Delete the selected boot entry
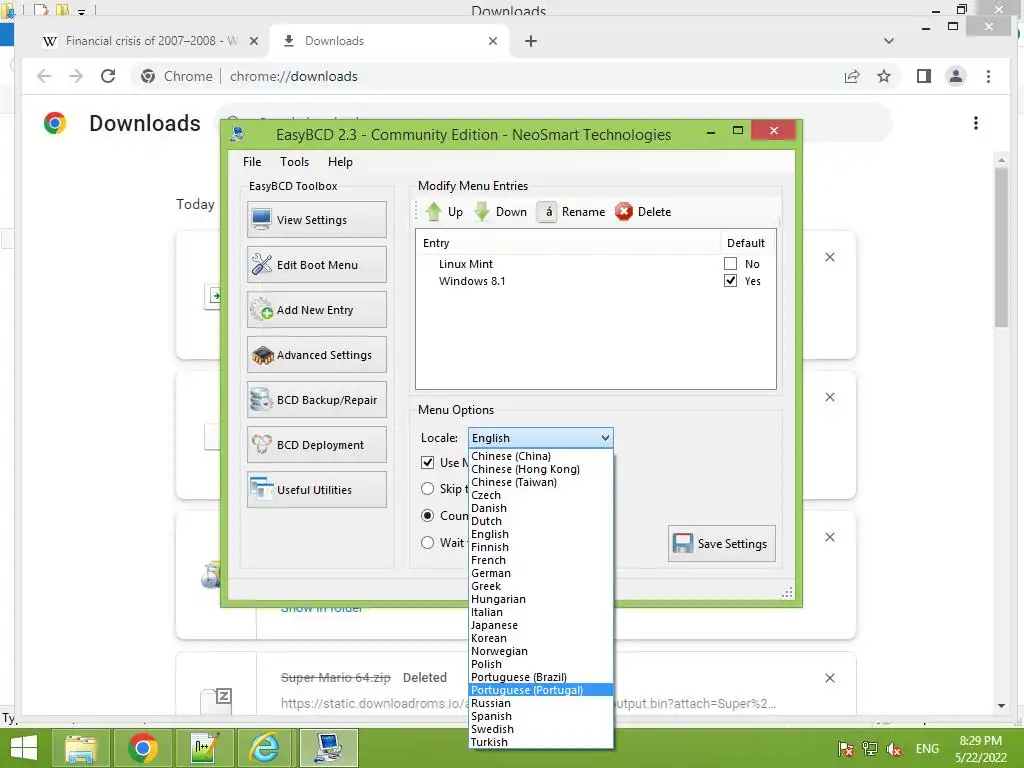 (643, 212)
